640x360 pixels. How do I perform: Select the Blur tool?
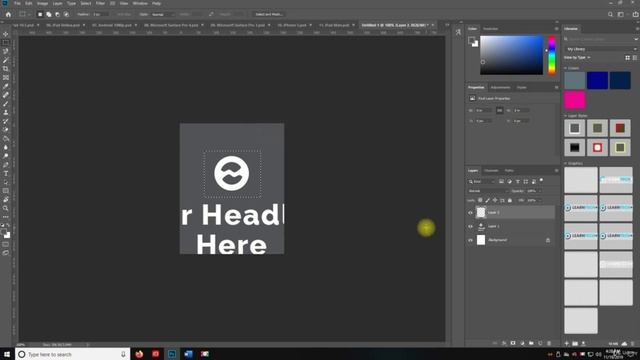coord(6,147)
